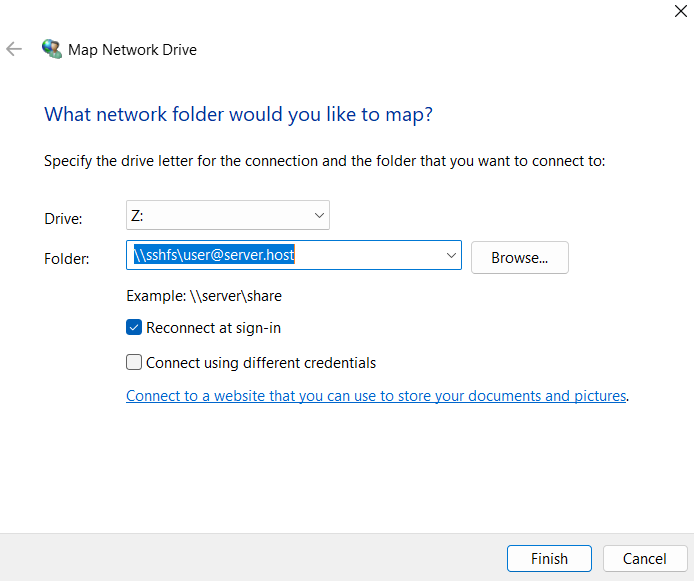The image size is (694, 581).
Task: Open the Connect to a website link
Action: pyautogui.click(x=376, y=396)
